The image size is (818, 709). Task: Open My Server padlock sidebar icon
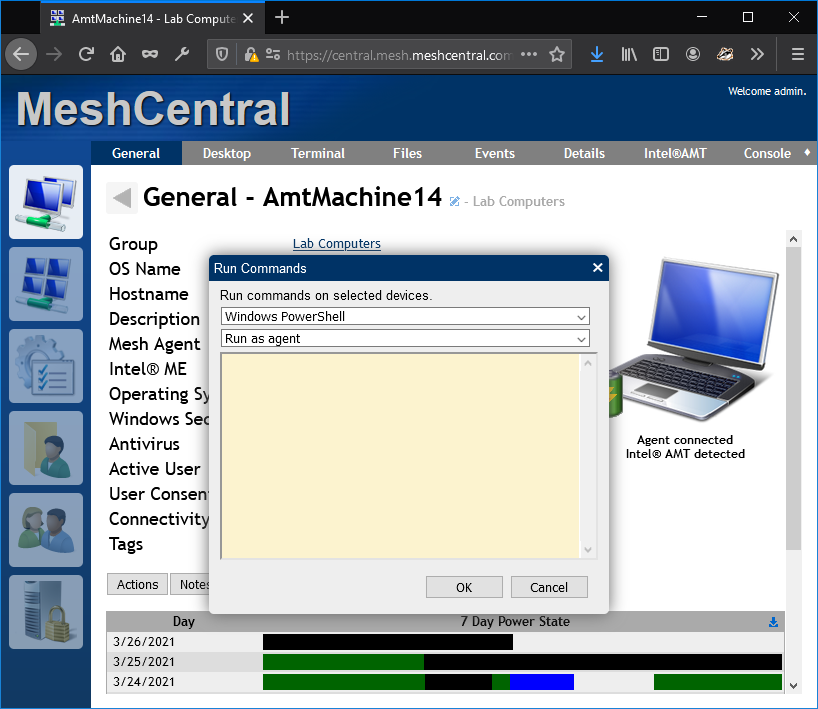click(46, 612)
